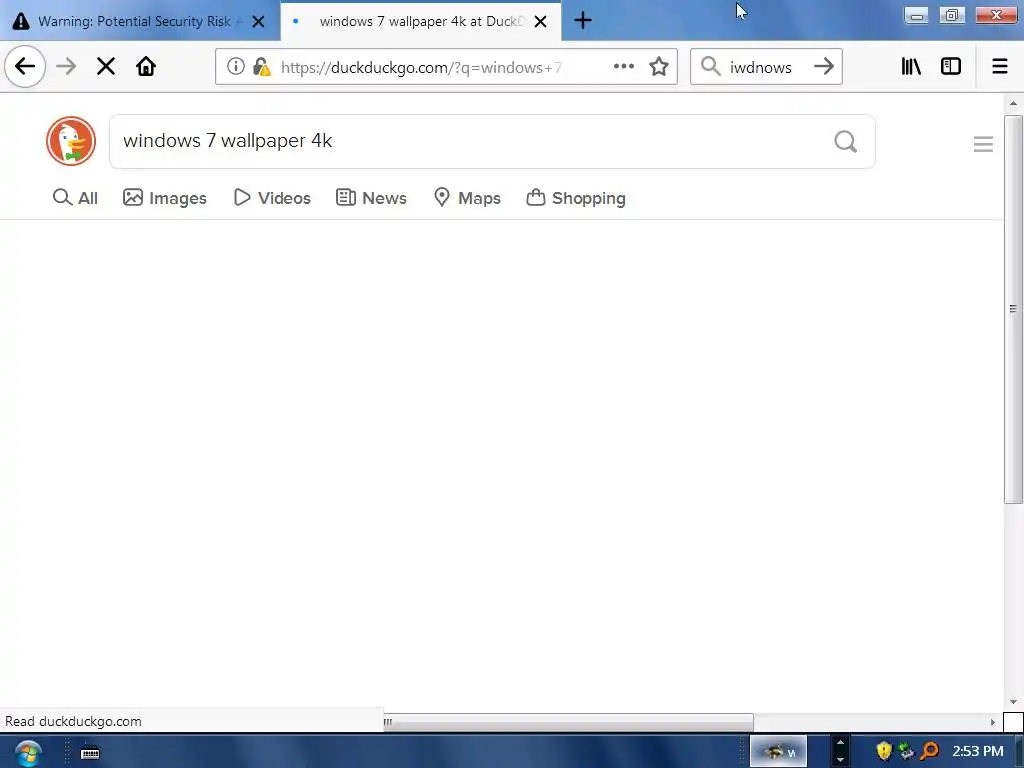Select the 'Warning: Potential Security Risk' tab
1024x768 pixels.
point(135,22)
